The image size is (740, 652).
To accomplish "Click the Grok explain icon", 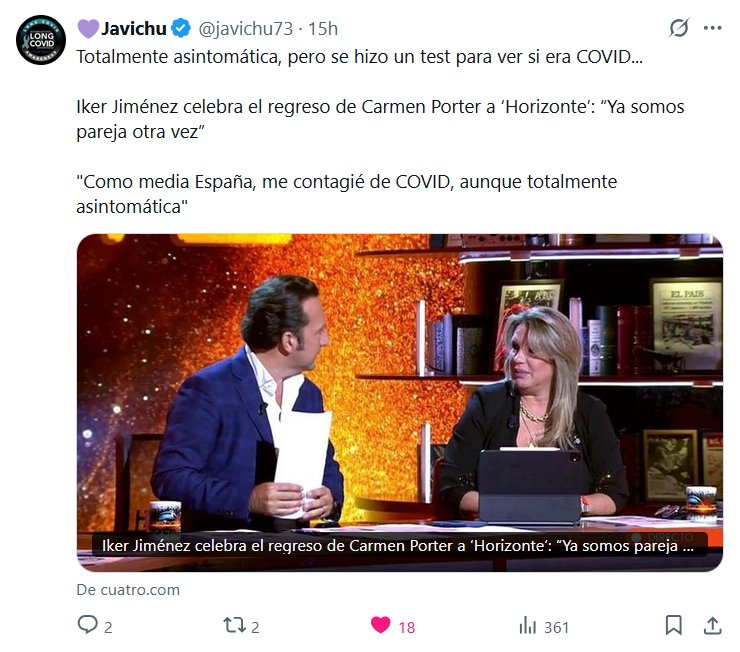I will (679, 28).
